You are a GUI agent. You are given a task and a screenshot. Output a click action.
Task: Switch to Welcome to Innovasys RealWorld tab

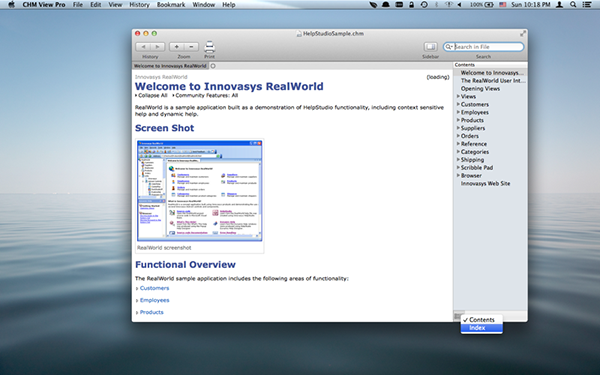point(170,66)
